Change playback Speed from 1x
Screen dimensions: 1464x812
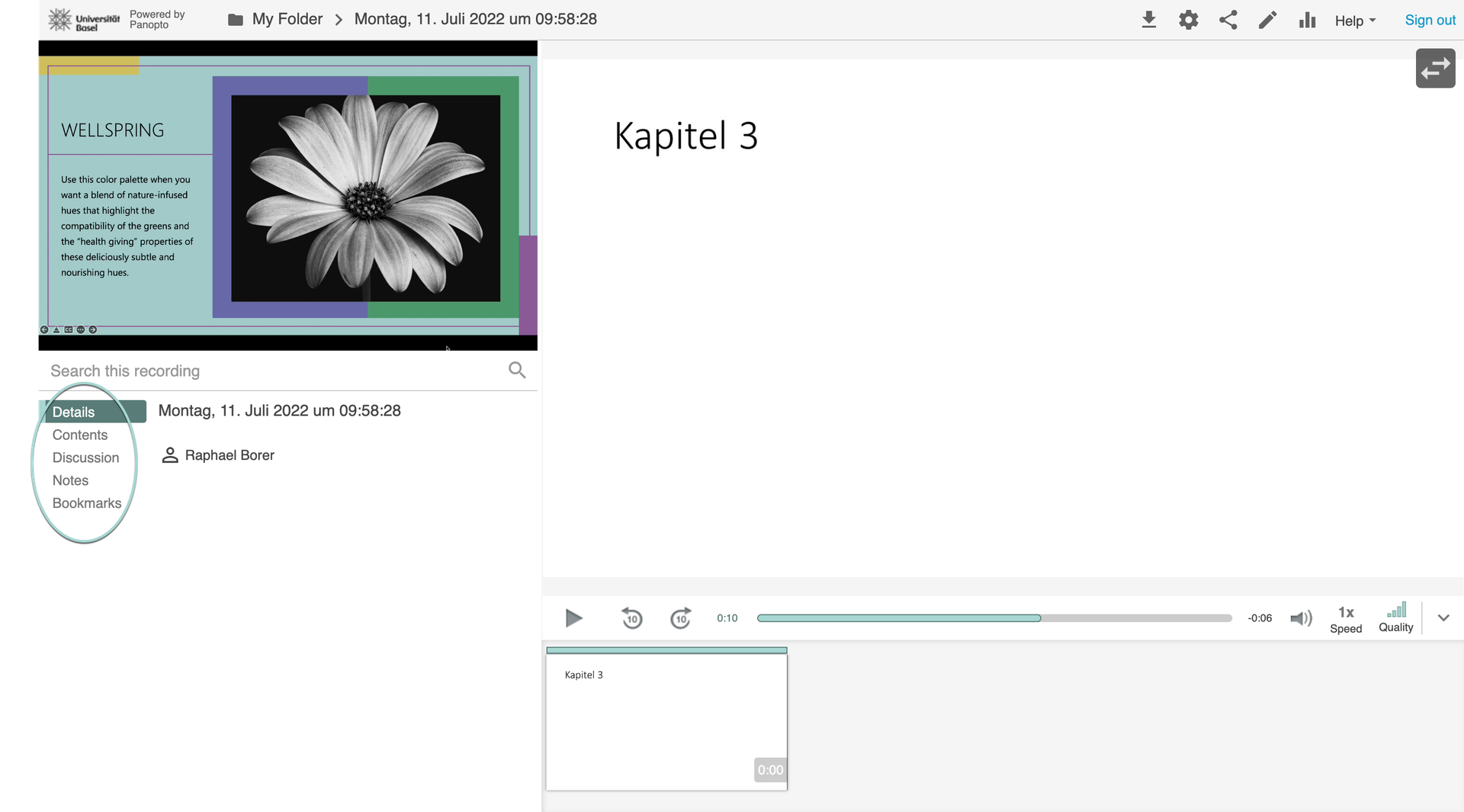point(1345,618)
